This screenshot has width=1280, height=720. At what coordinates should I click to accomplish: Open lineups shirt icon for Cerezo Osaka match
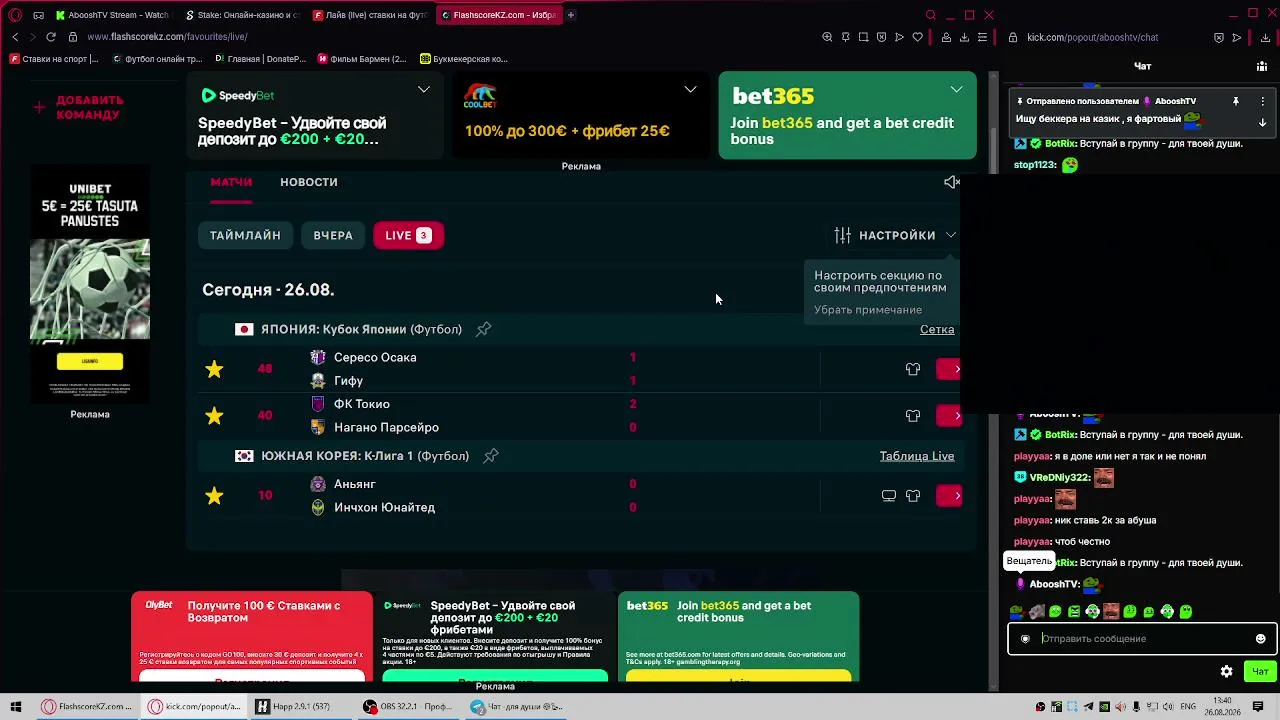click(913, 369)
